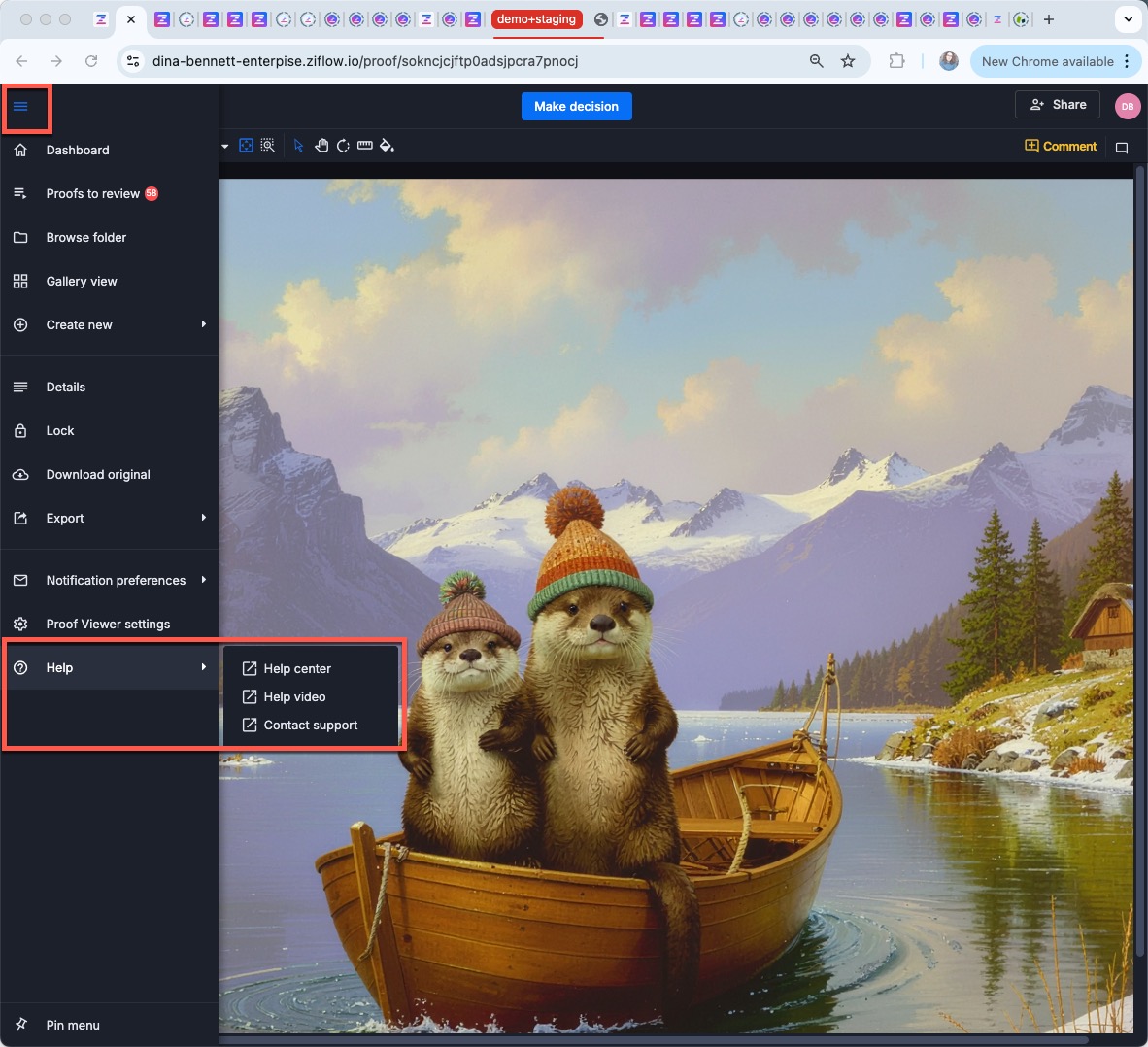
Task: Expand the Create new submenu
Action: coord(80,324)
